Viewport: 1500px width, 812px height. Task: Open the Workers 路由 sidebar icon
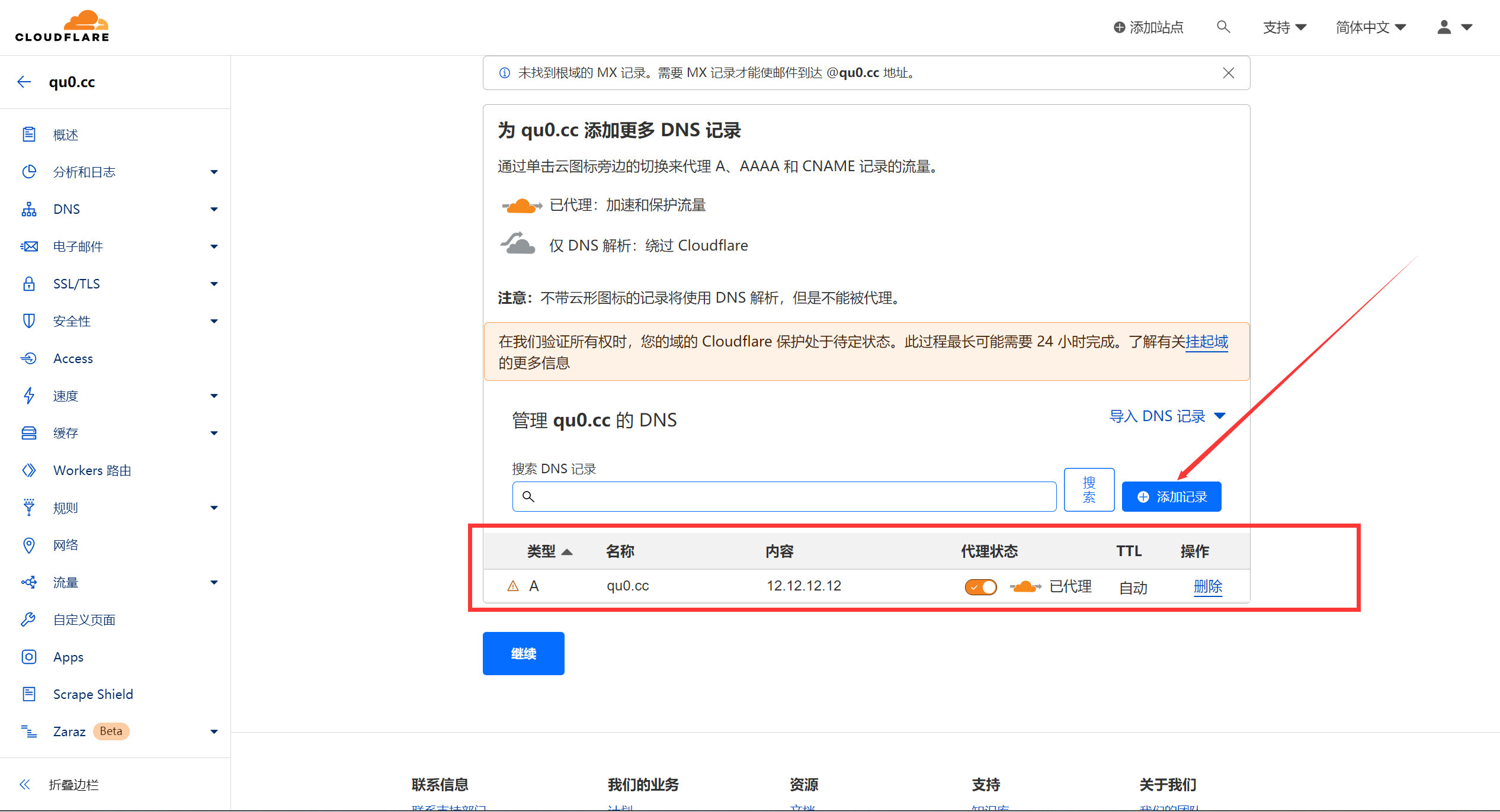[28, 470]
